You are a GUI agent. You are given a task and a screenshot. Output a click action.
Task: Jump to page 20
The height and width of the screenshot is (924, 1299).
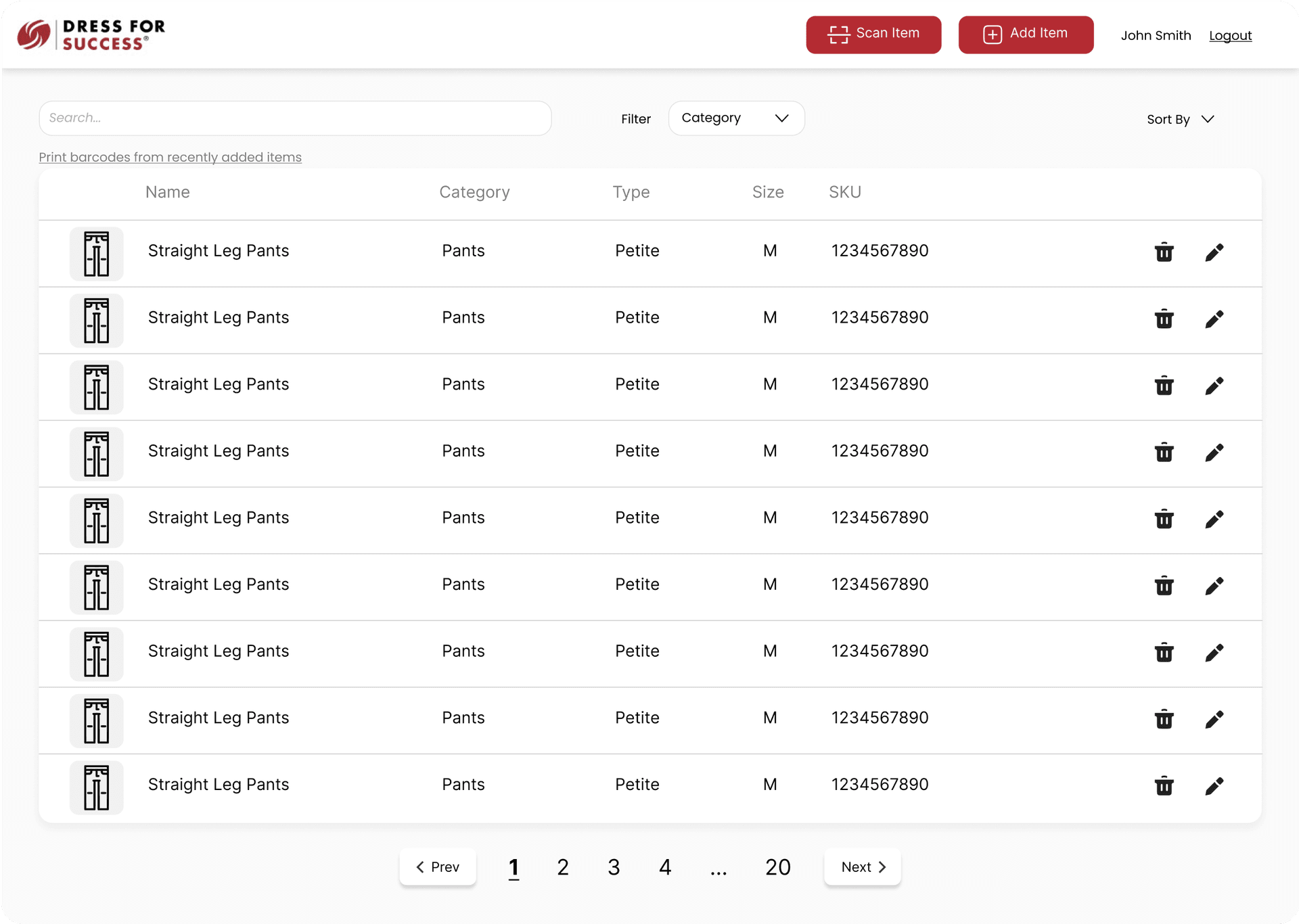tap(777, 867)
